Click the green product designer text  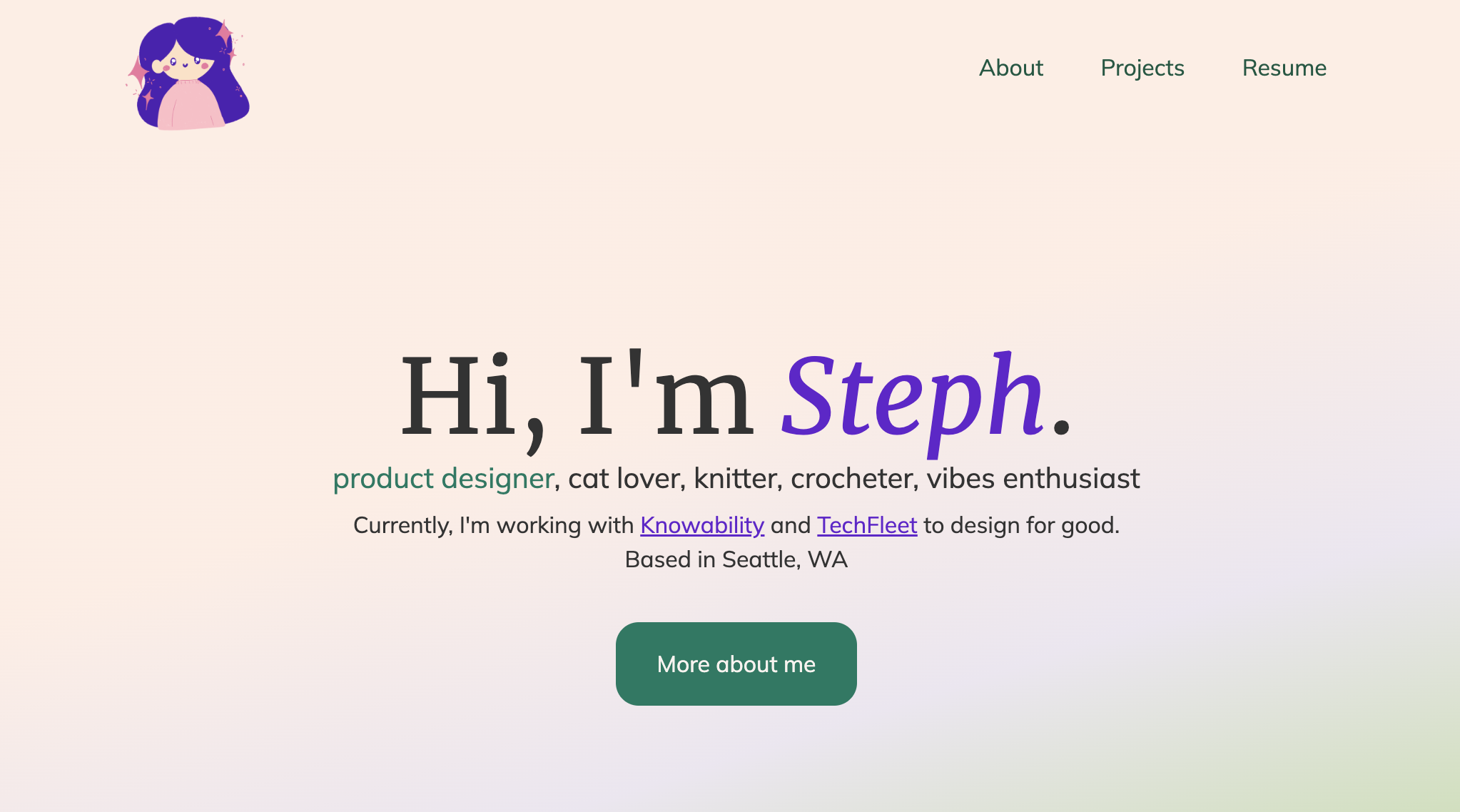click(443, 479)
